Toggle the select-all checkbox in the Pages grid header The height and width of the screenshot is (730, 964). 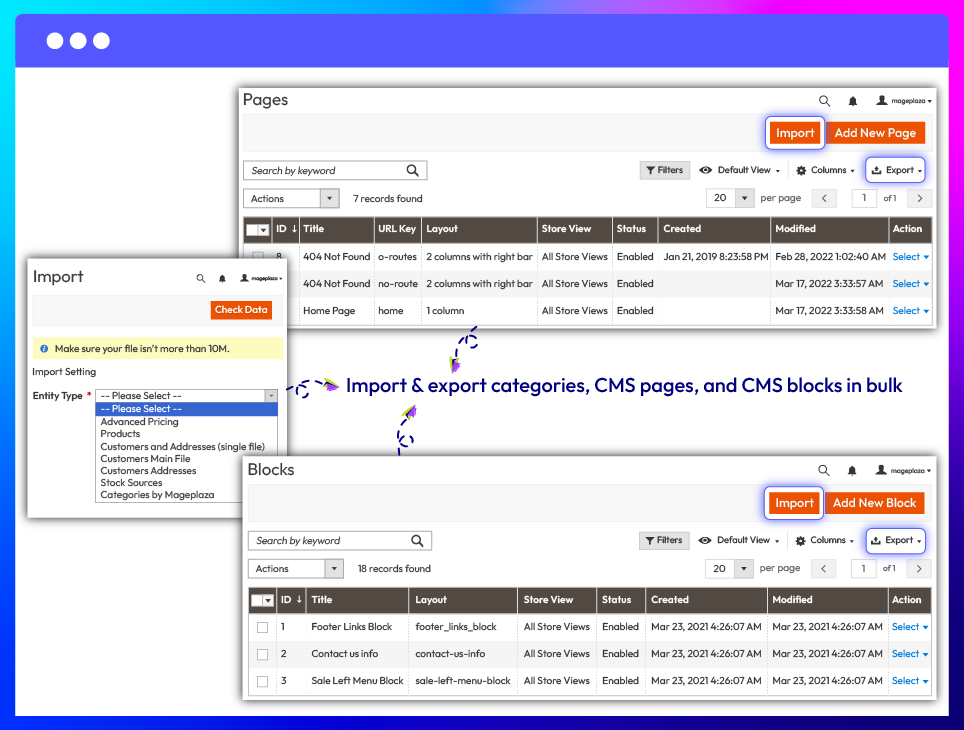click(x=250, y=229)
